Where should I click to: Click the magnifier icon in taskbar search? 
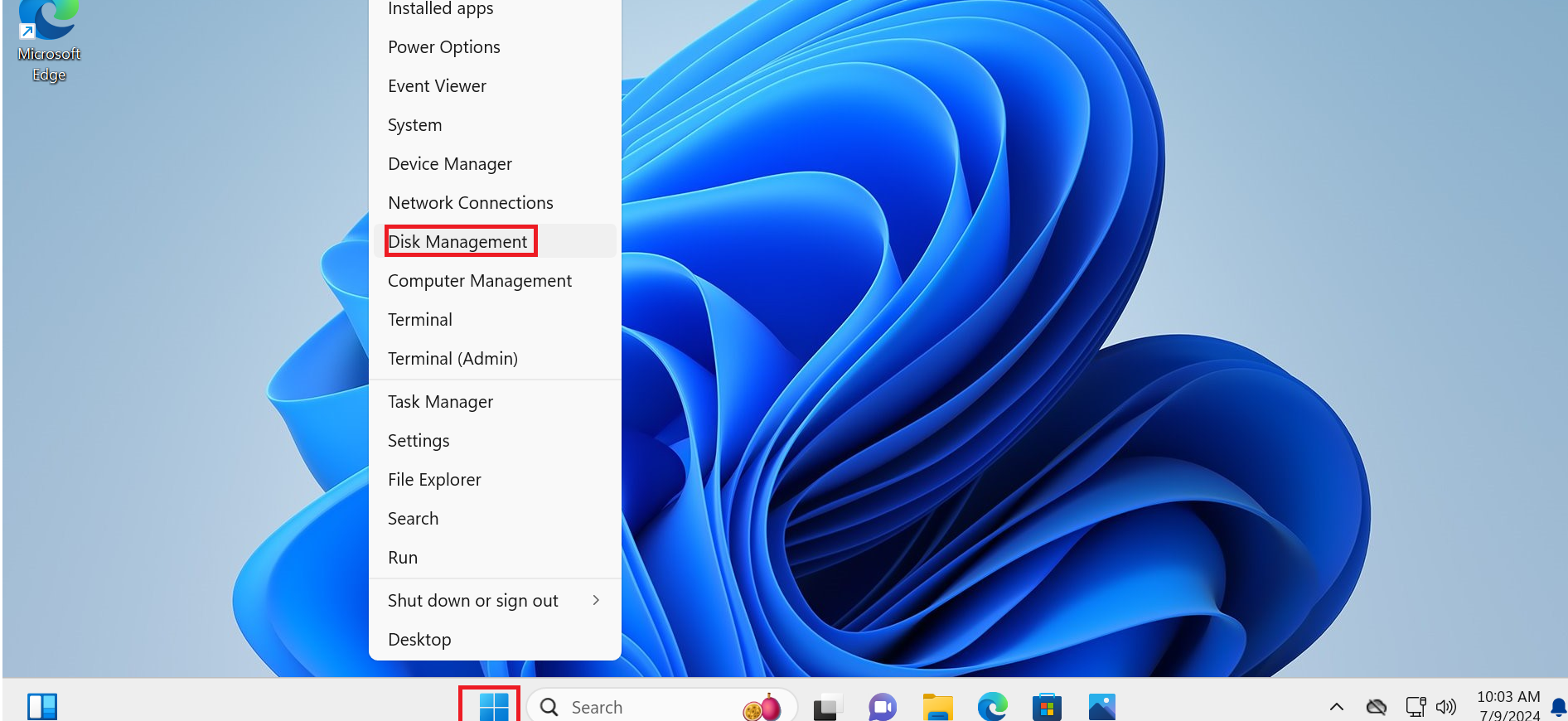(x=549, y=707)
